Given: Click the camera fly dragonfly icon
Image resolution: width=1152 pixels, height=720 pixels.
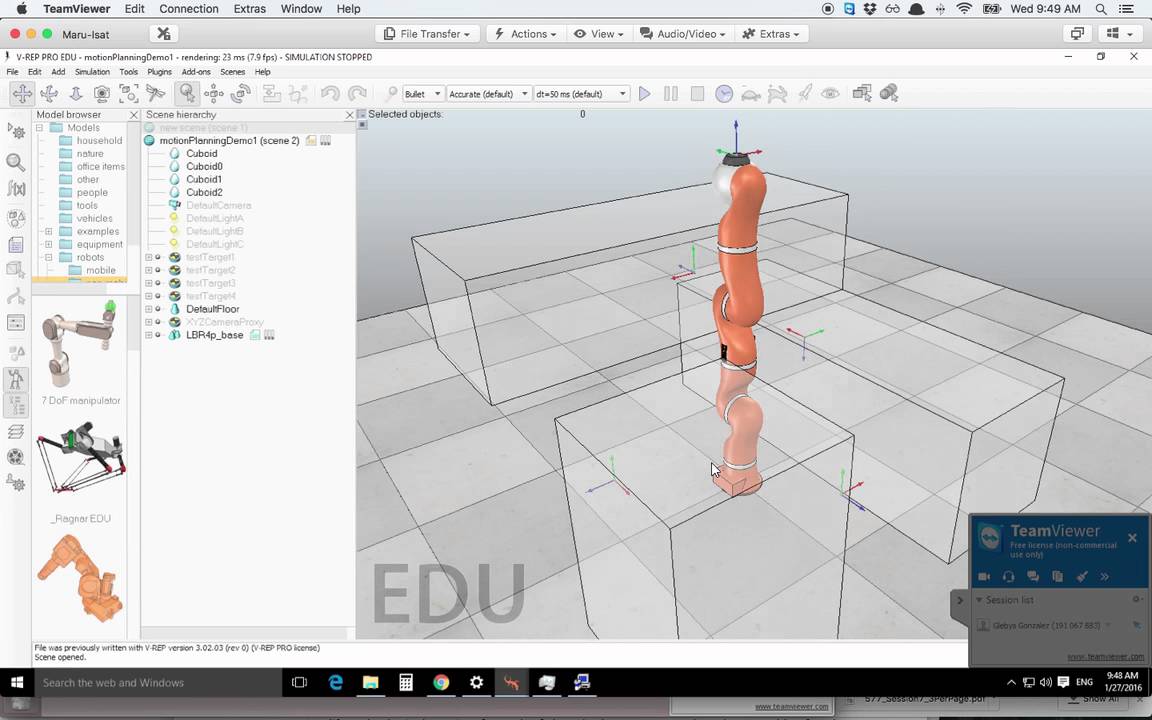Looking at the screenshot, I should pos(155,93).
